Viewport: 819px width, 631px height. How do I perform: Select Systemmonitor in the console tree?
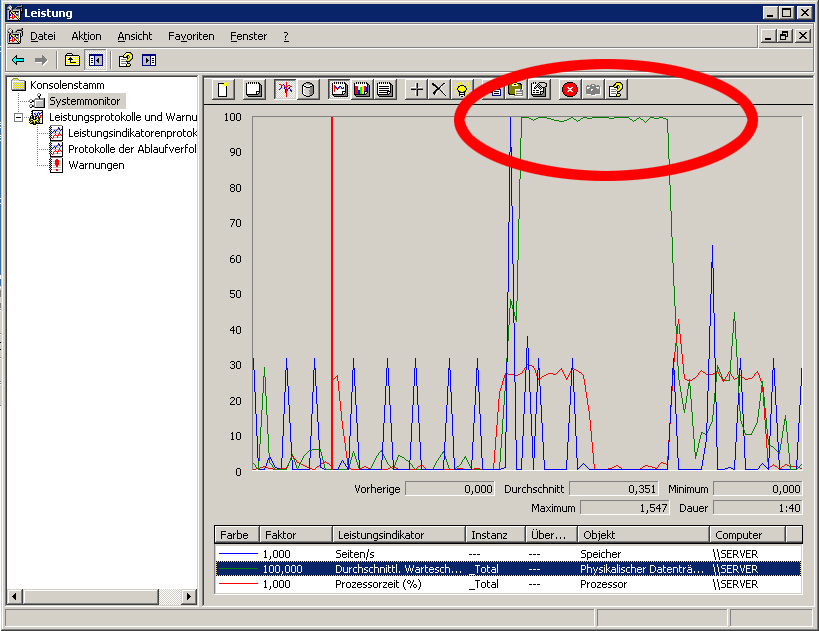point(84,101)
